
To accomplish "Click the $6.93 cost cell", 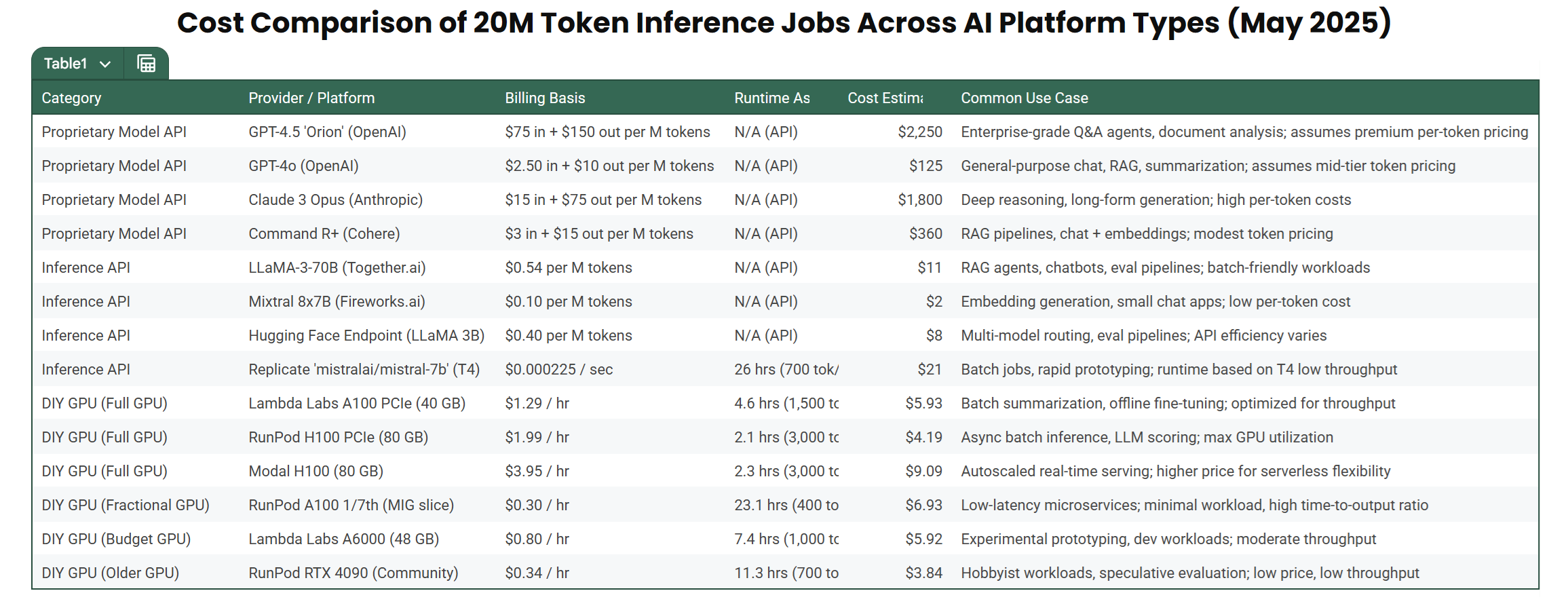I will click(x=923, y=505).
